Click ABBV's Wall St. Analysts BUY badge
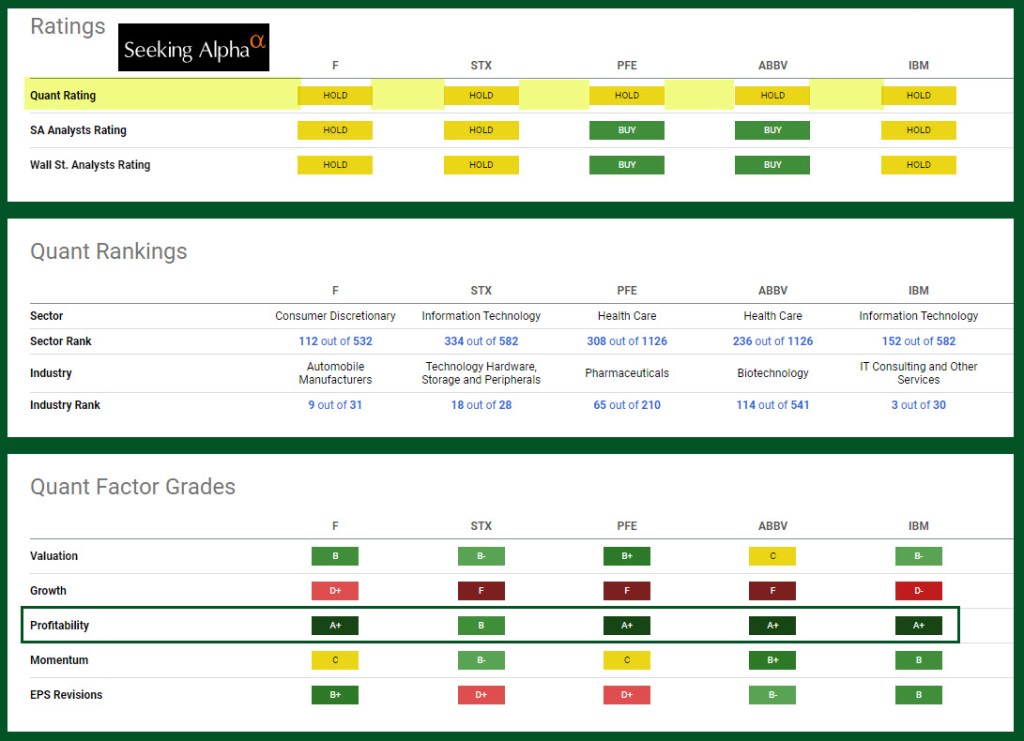1024x741 pixels. 772,165
